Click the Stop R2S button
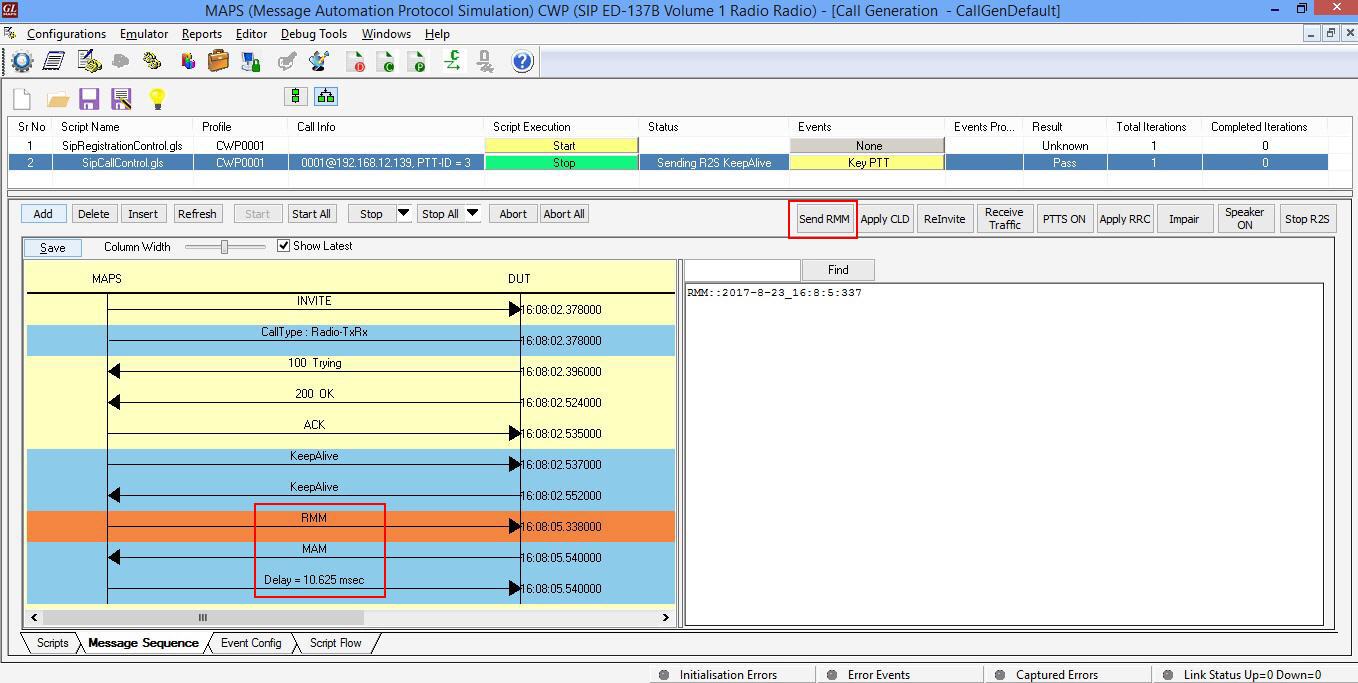Image resolution: width=1358 pixels, height=683 pixels. point(1307,219)
